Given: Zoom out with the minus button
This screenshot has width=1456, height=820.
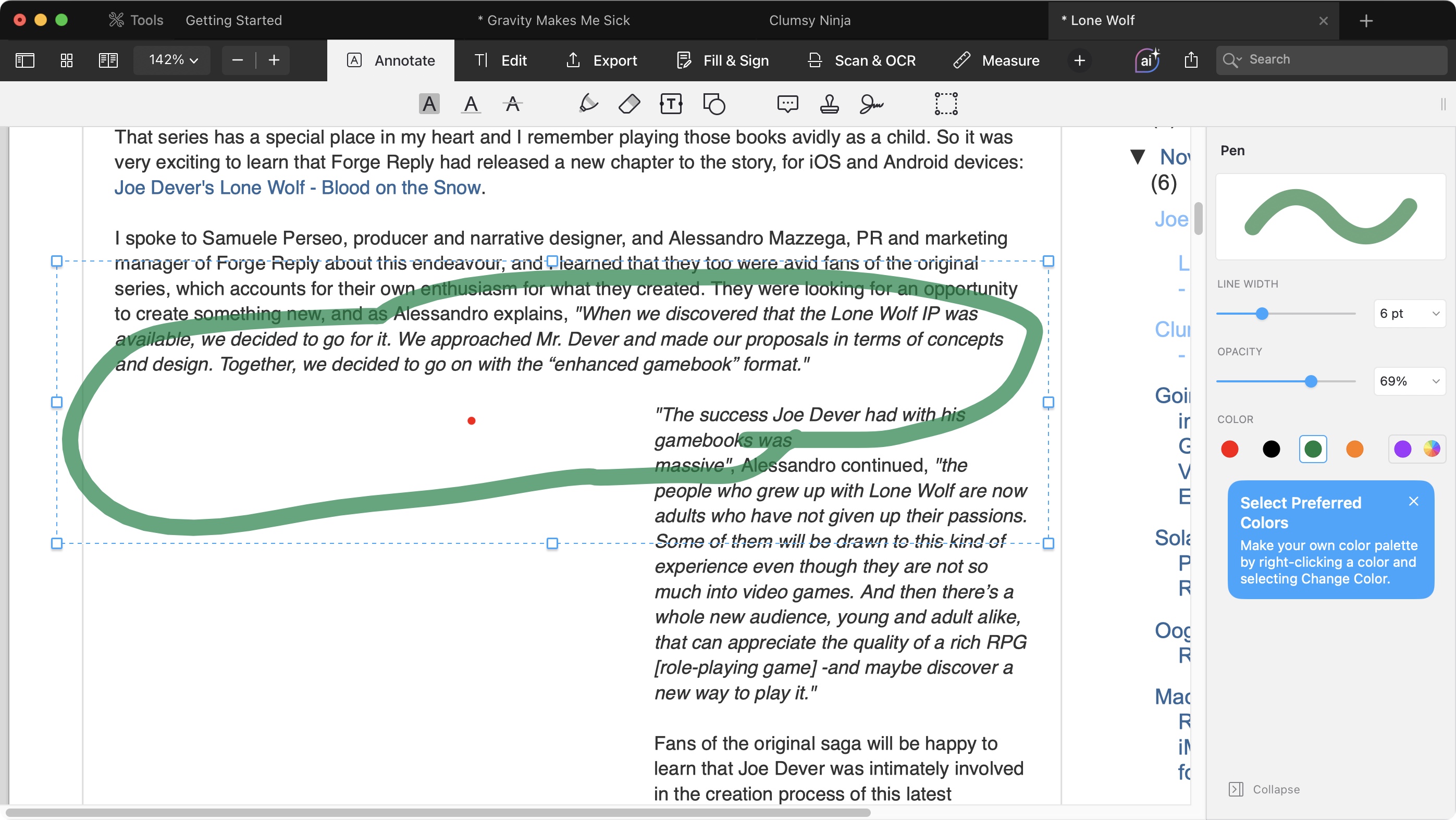Looking at the screenshot, I should (238, 60).
